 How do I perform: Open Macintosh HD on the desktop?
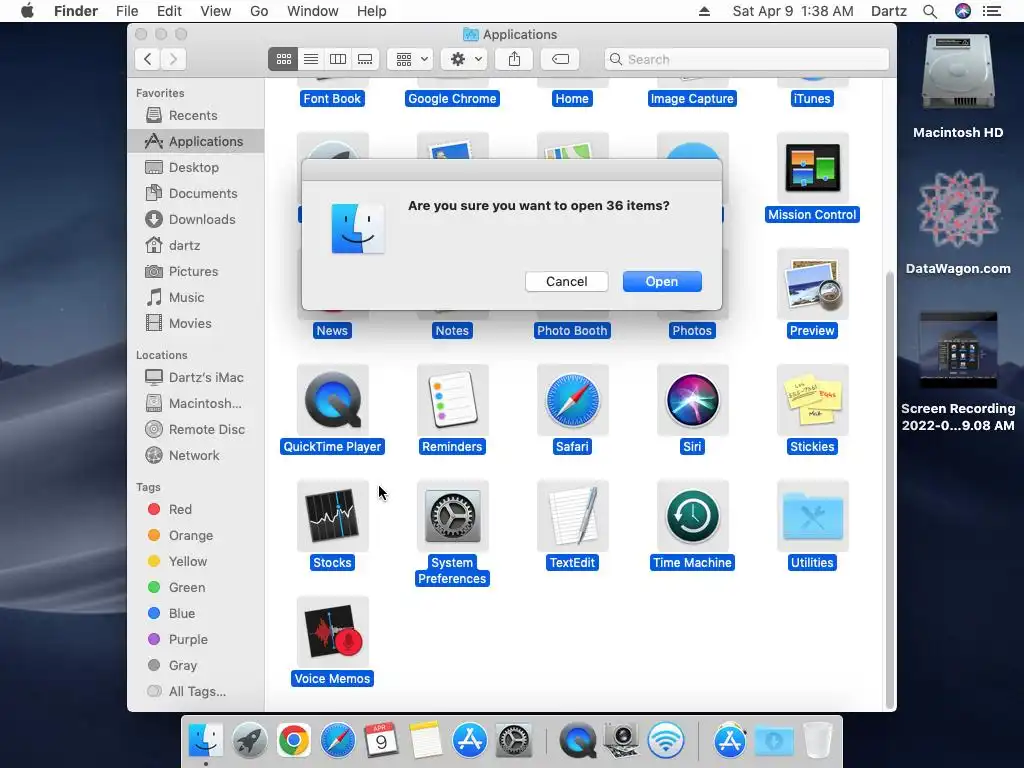(957, 73)
